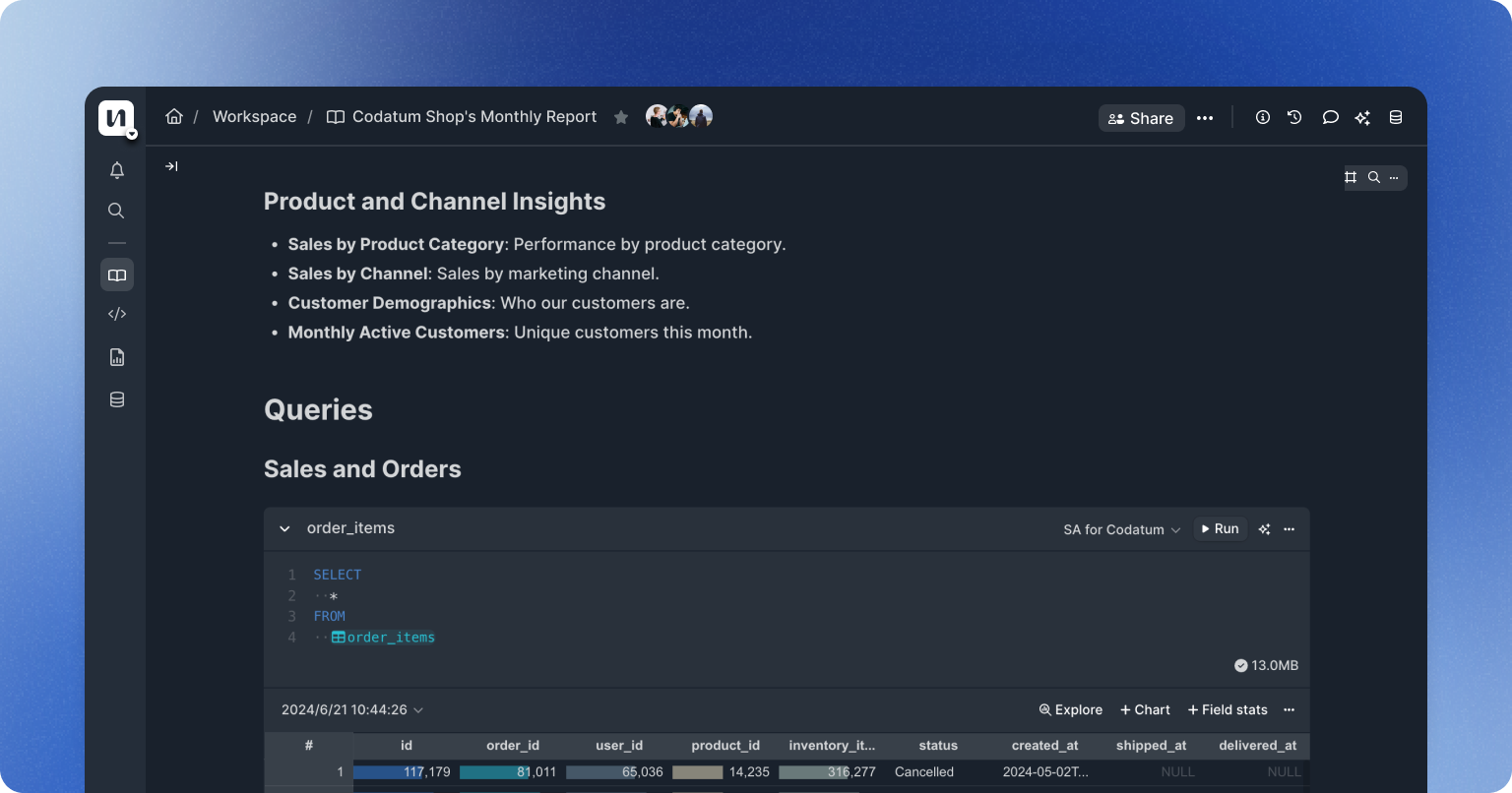Open version history clock icon
1512x793 pixels.
[1294, 117]
